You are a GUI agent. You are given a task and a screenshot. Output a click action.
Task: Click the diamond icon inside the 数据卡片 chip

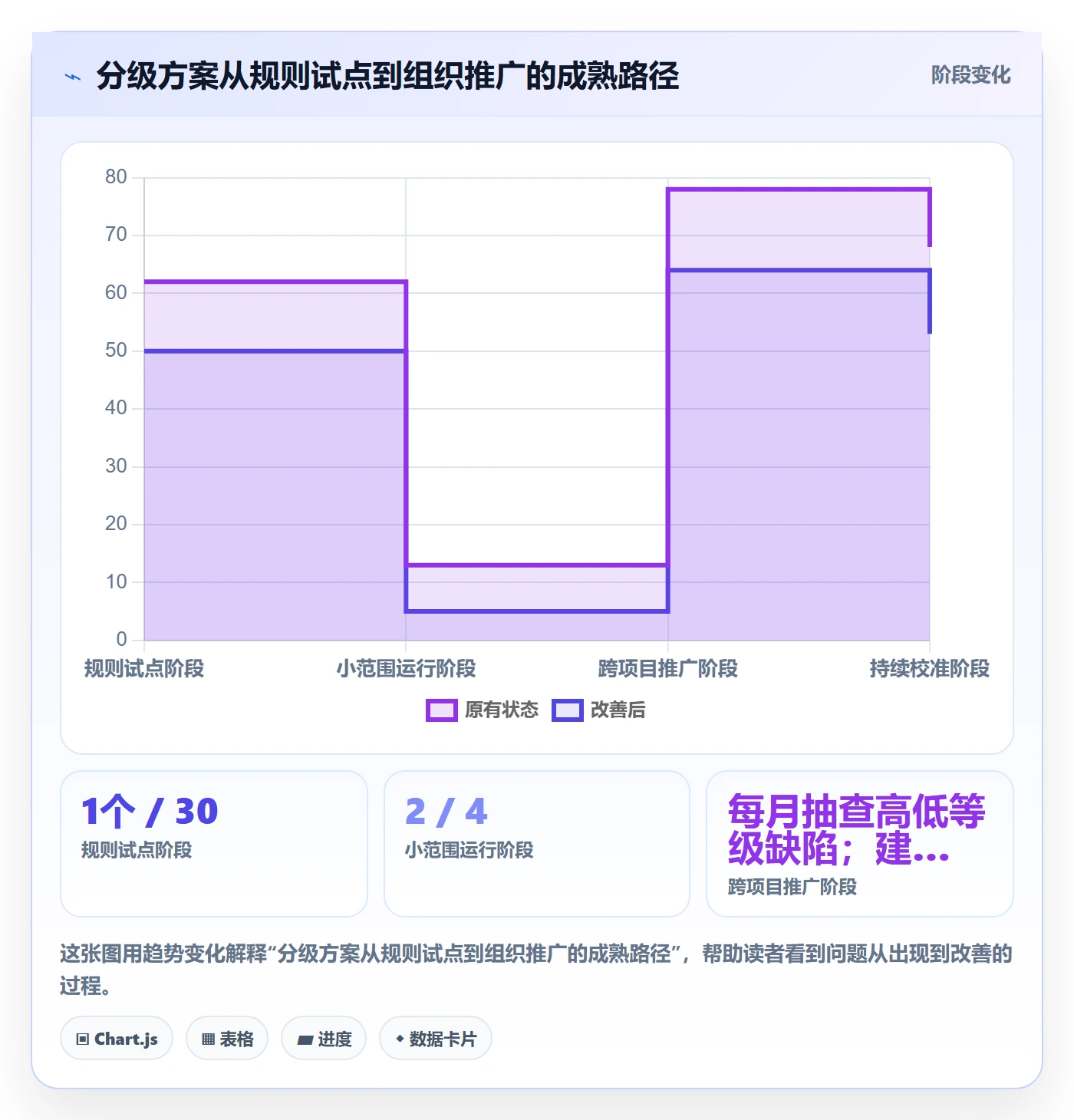coord(400,1039)
